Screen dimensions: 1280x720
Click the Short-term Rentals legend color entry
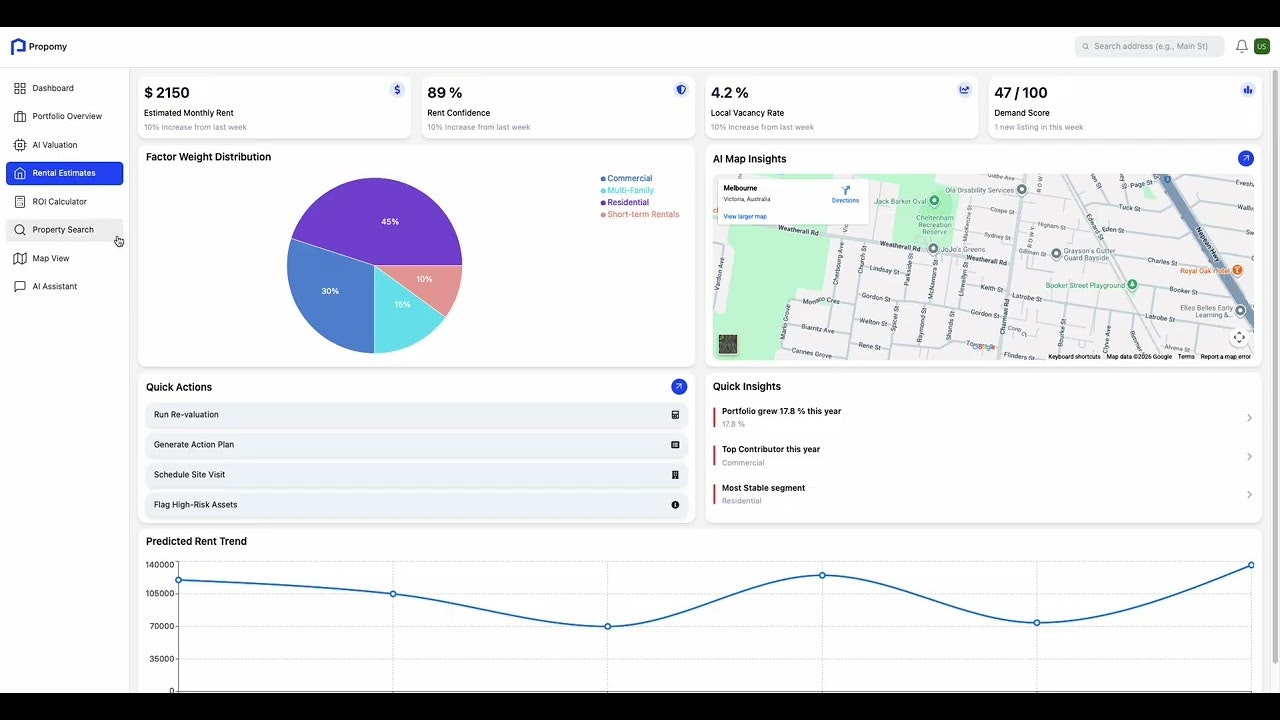pos(640,214)
